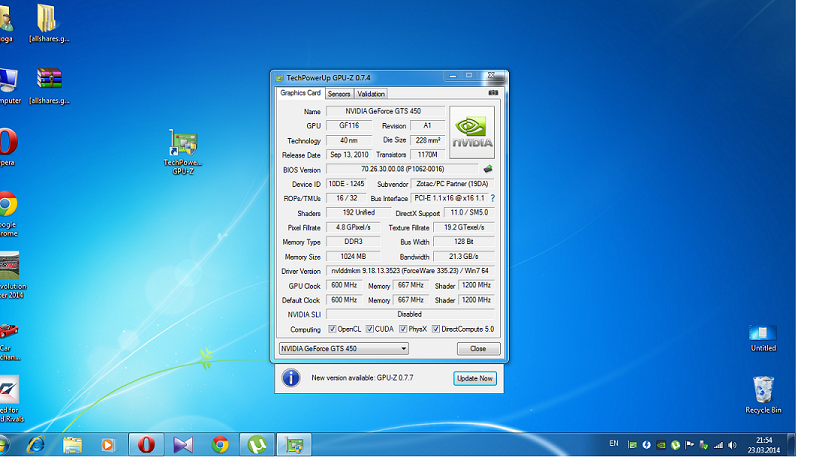Open Internet Explorer from the taskbar

click(36, 445)
